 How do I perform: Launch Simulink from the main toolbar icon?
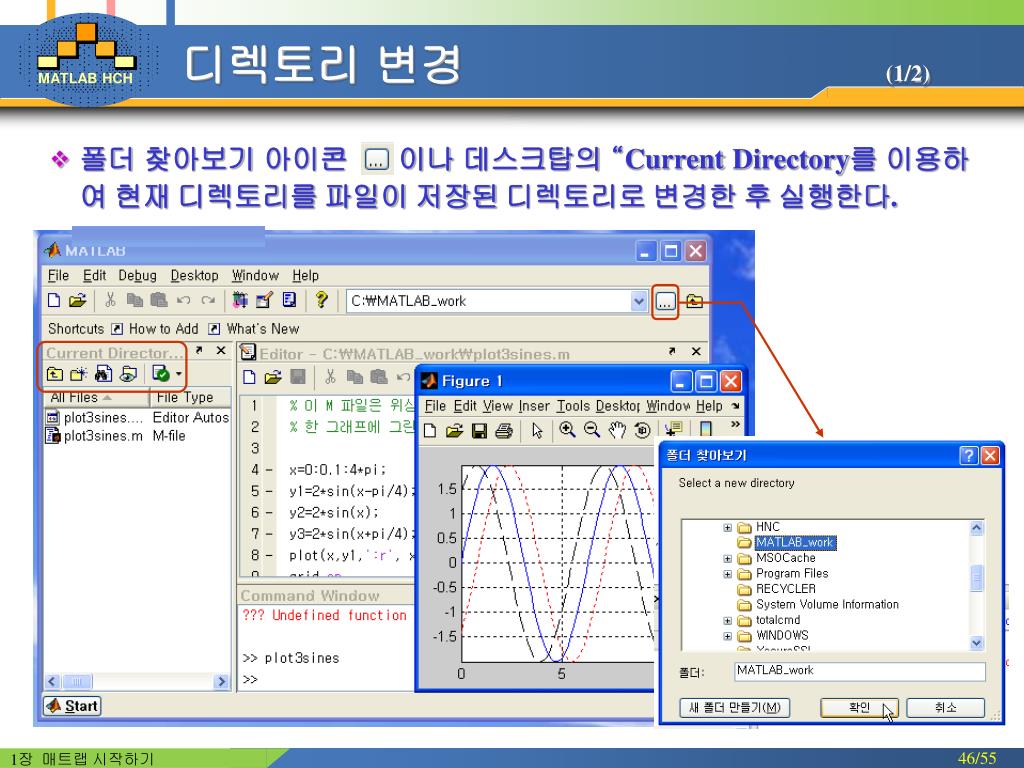[240, 300]
